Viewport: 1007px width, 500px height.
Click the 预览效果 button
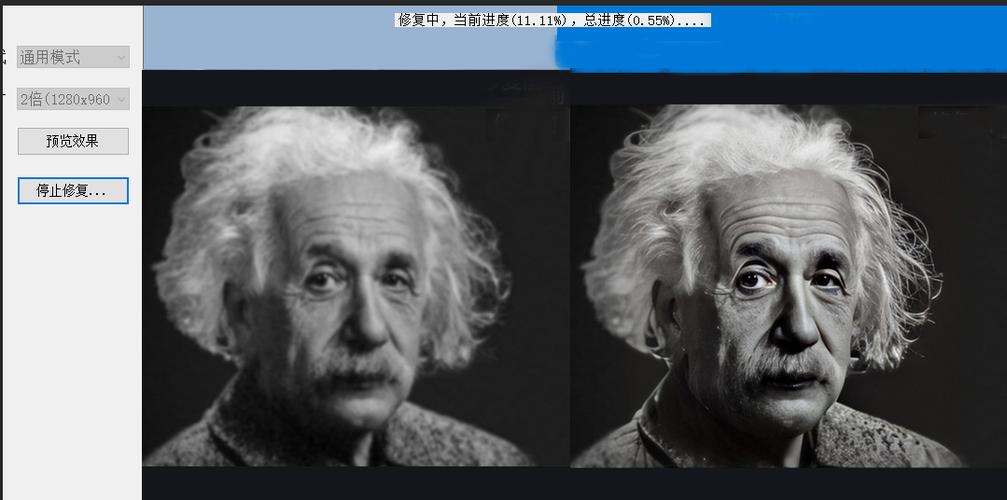(73, 141)
